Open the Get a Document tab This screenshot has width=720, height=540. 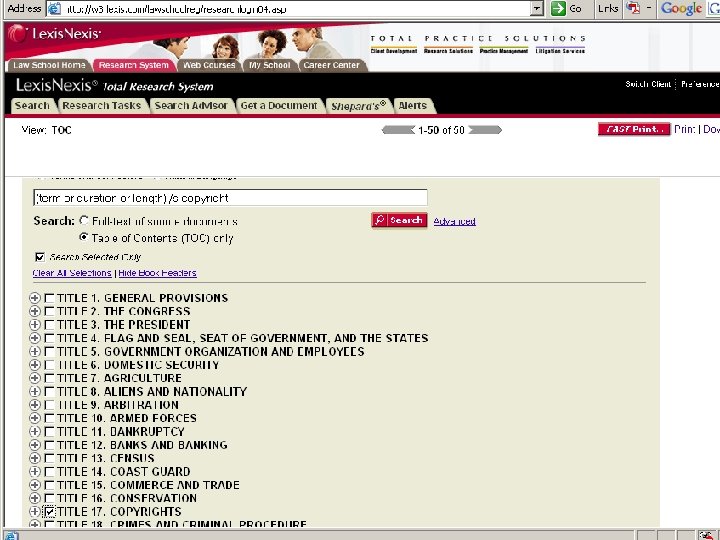[279, 106]
